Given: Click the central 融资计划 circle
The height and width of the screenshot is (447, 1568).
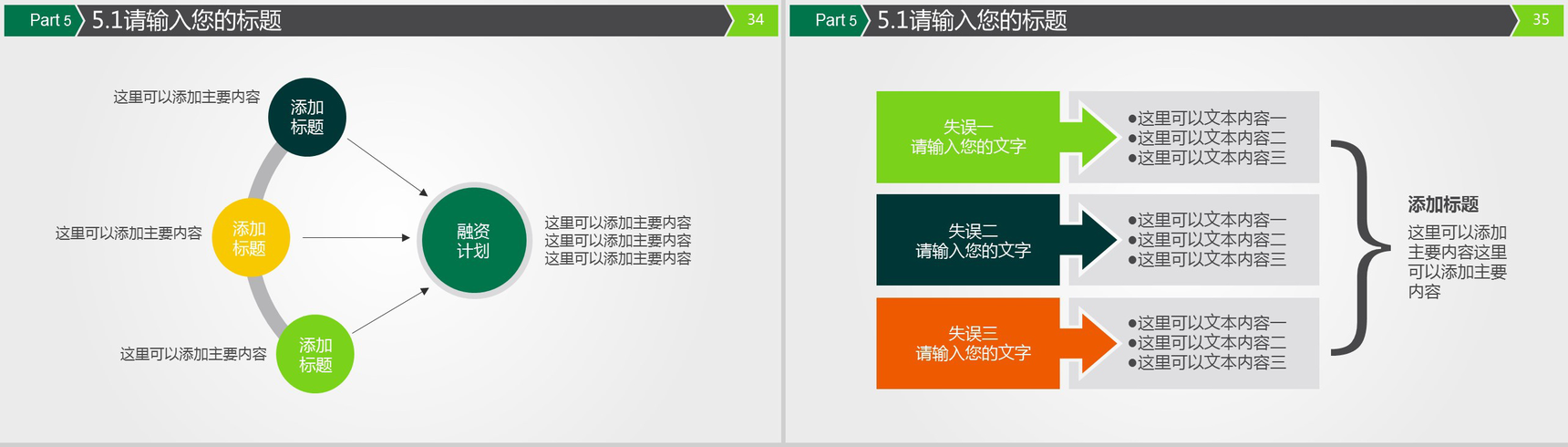Looking at the screenshot, I should tap(473, 241).
